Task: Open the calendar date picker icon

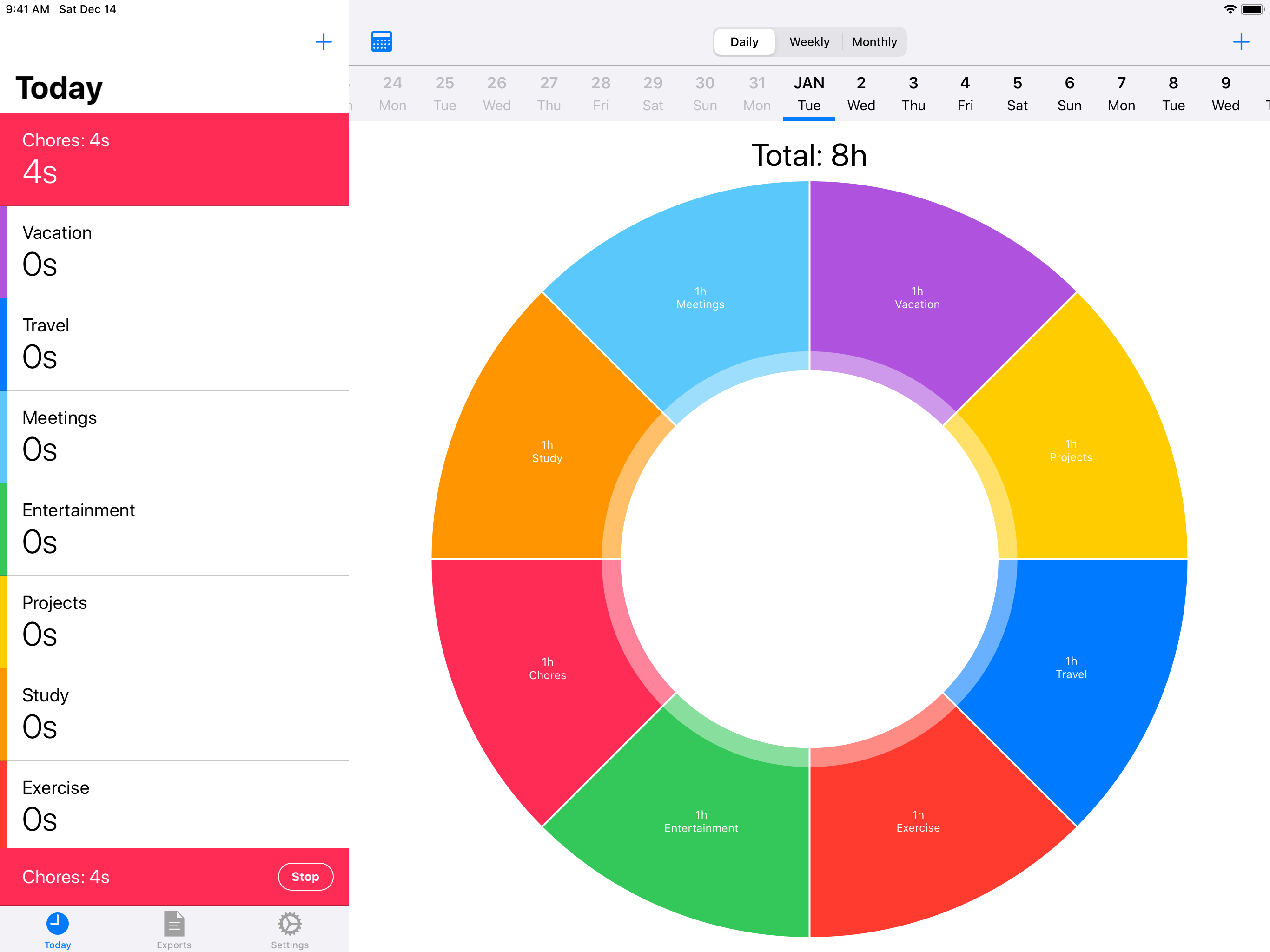Action: (x=381, y=41)
